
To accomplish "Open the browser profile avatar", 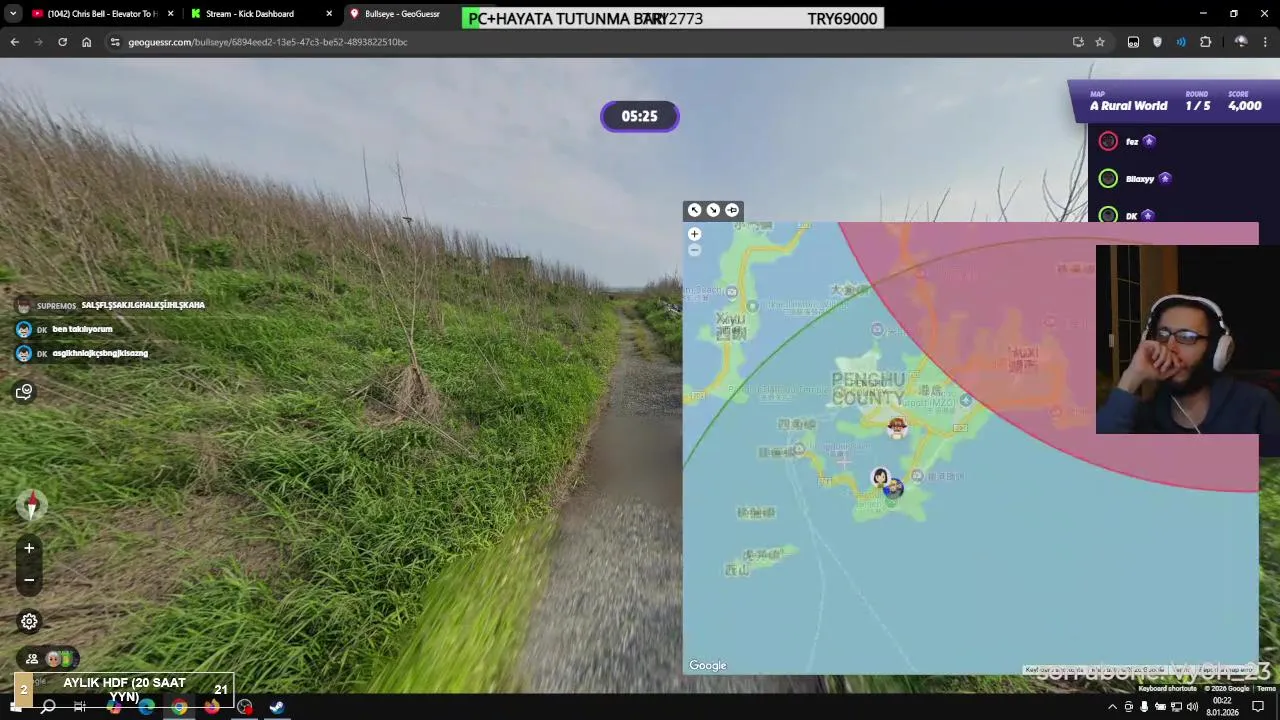I will click(1241, 42).
